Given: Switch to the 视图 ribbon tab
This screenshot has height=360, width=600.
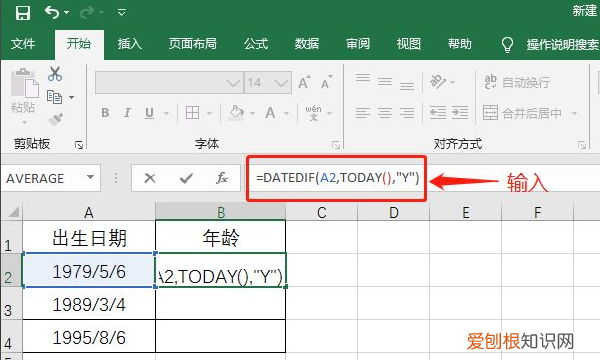Looking at the screenshot, I should coord(409,44).
